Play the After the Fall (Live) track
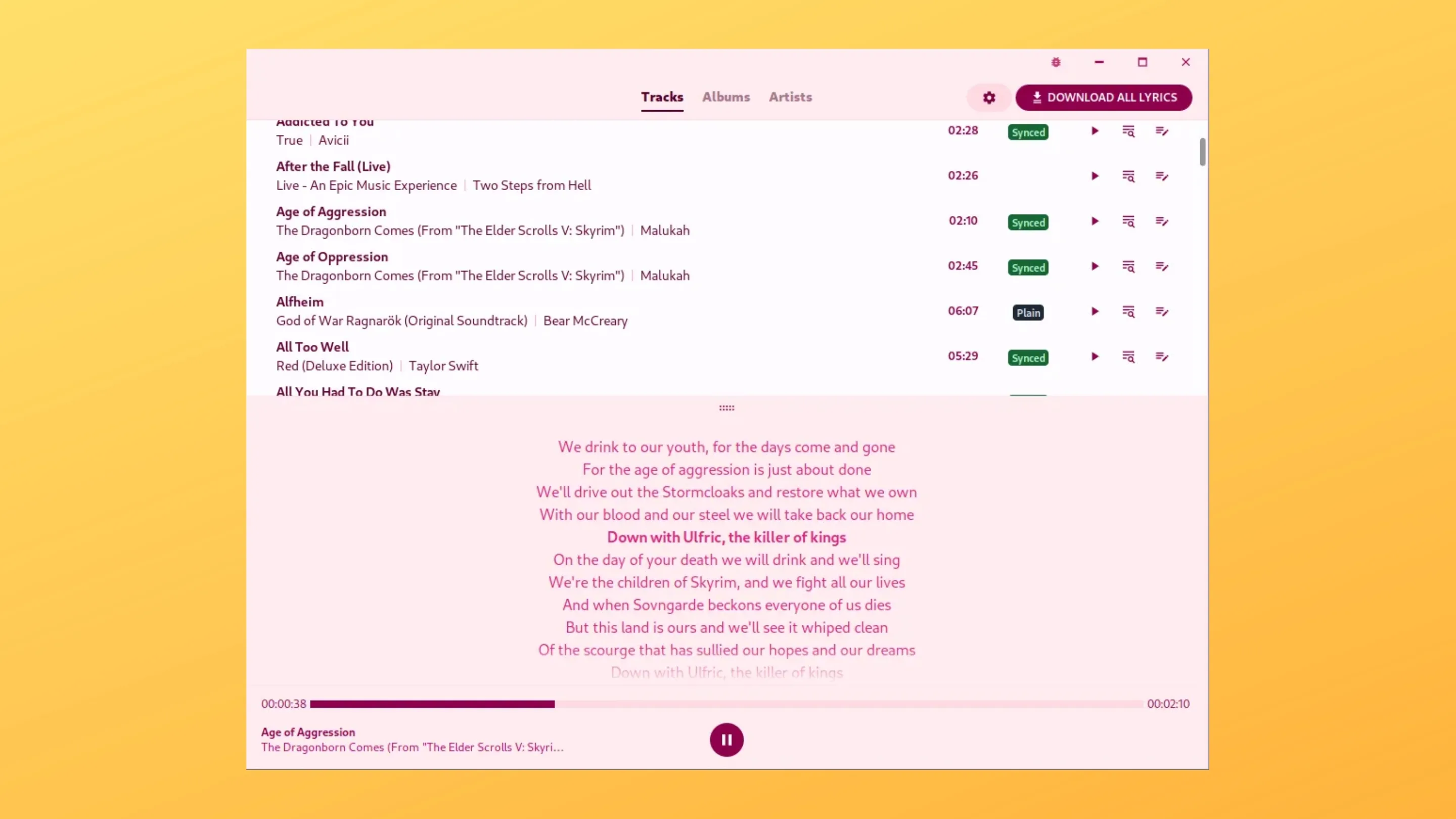Viewport: 1456px width, 819px height. pos(1095,176)
